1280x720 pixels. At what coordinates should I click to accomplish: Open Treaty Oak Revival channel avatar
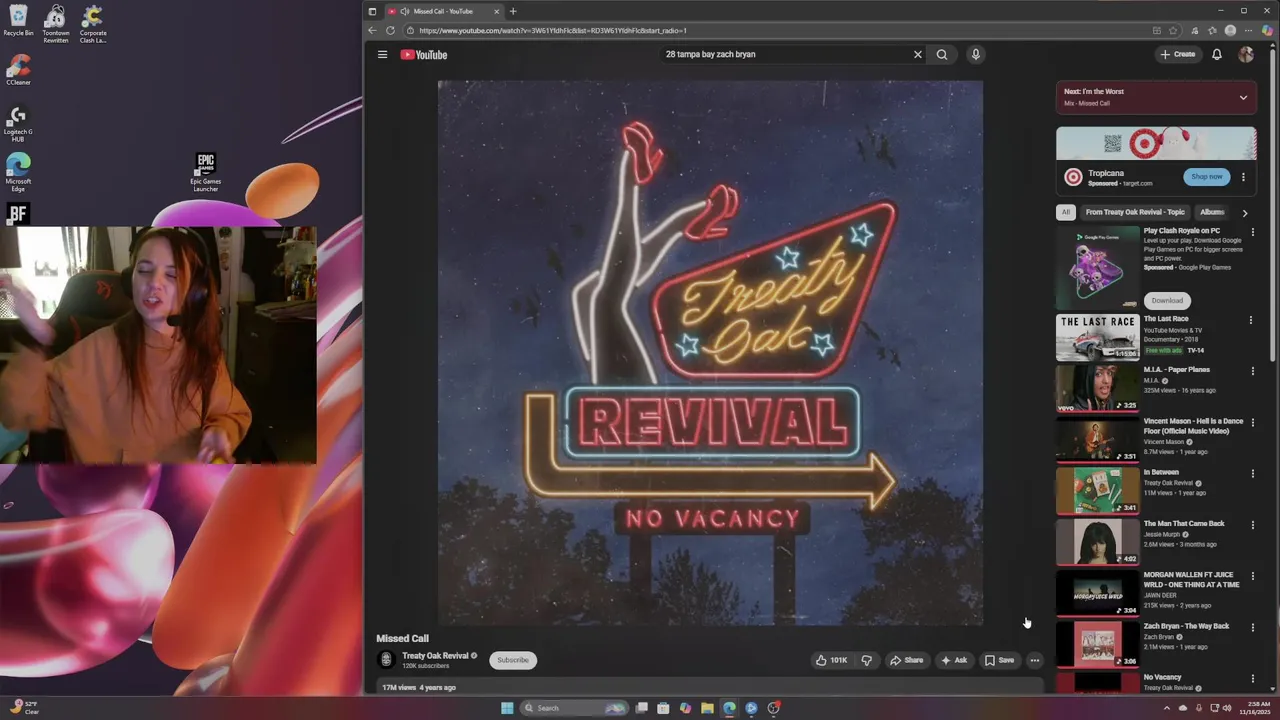[x=386, y=659]
